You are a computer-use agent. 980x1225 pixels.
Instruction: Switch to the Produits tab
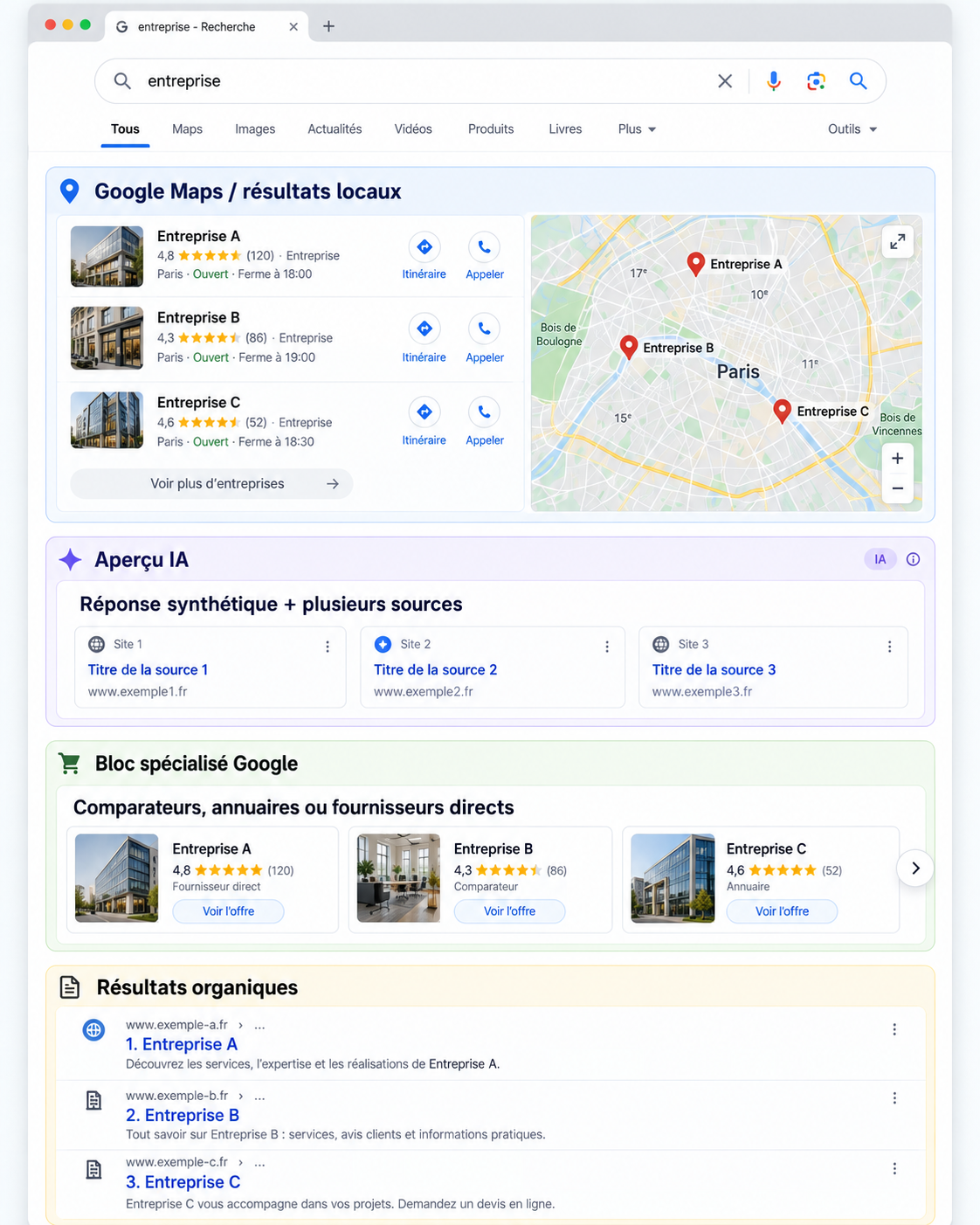[491, 129]
